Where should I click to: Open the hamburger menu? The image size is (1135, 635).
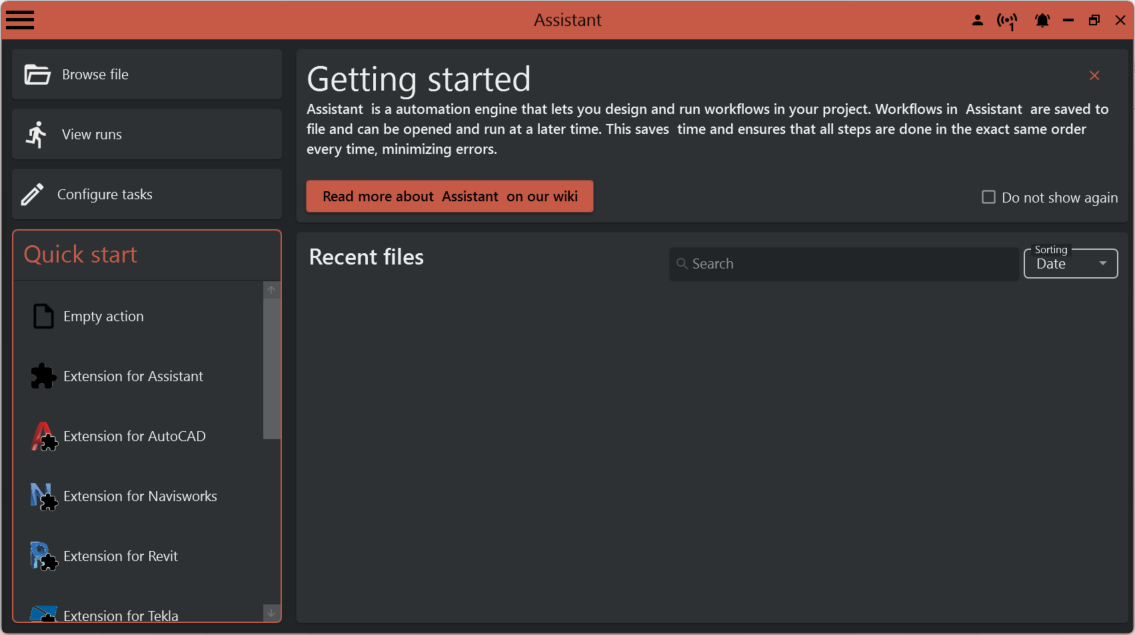point(20,20)
